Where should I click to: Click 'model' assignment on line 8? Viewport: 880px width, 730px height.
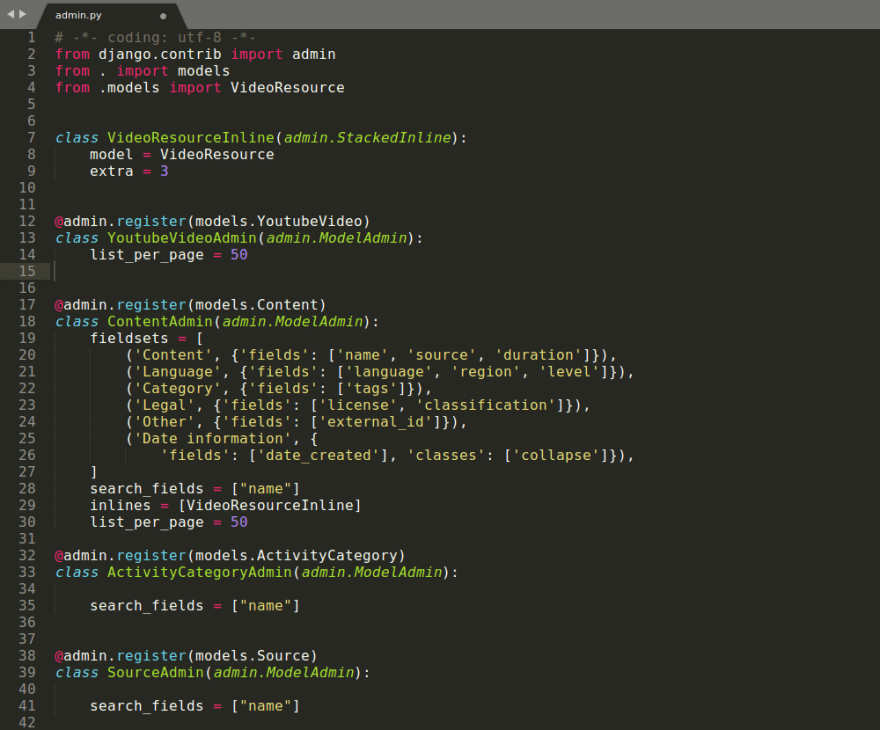[x=112, y=155]
